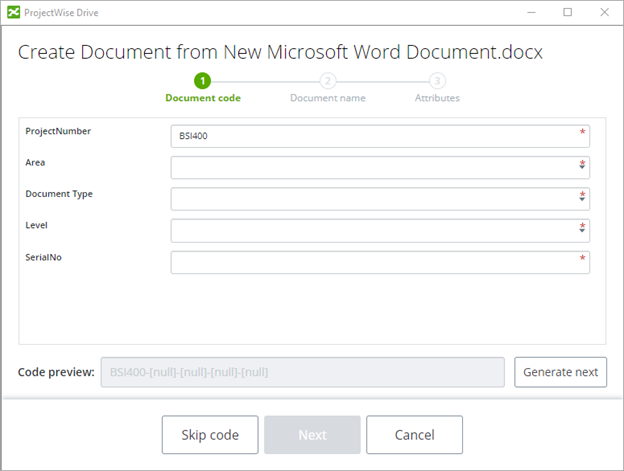624x471 pixels.
Task: Click the green step 1 circle
Action: [x=202, y=81]
